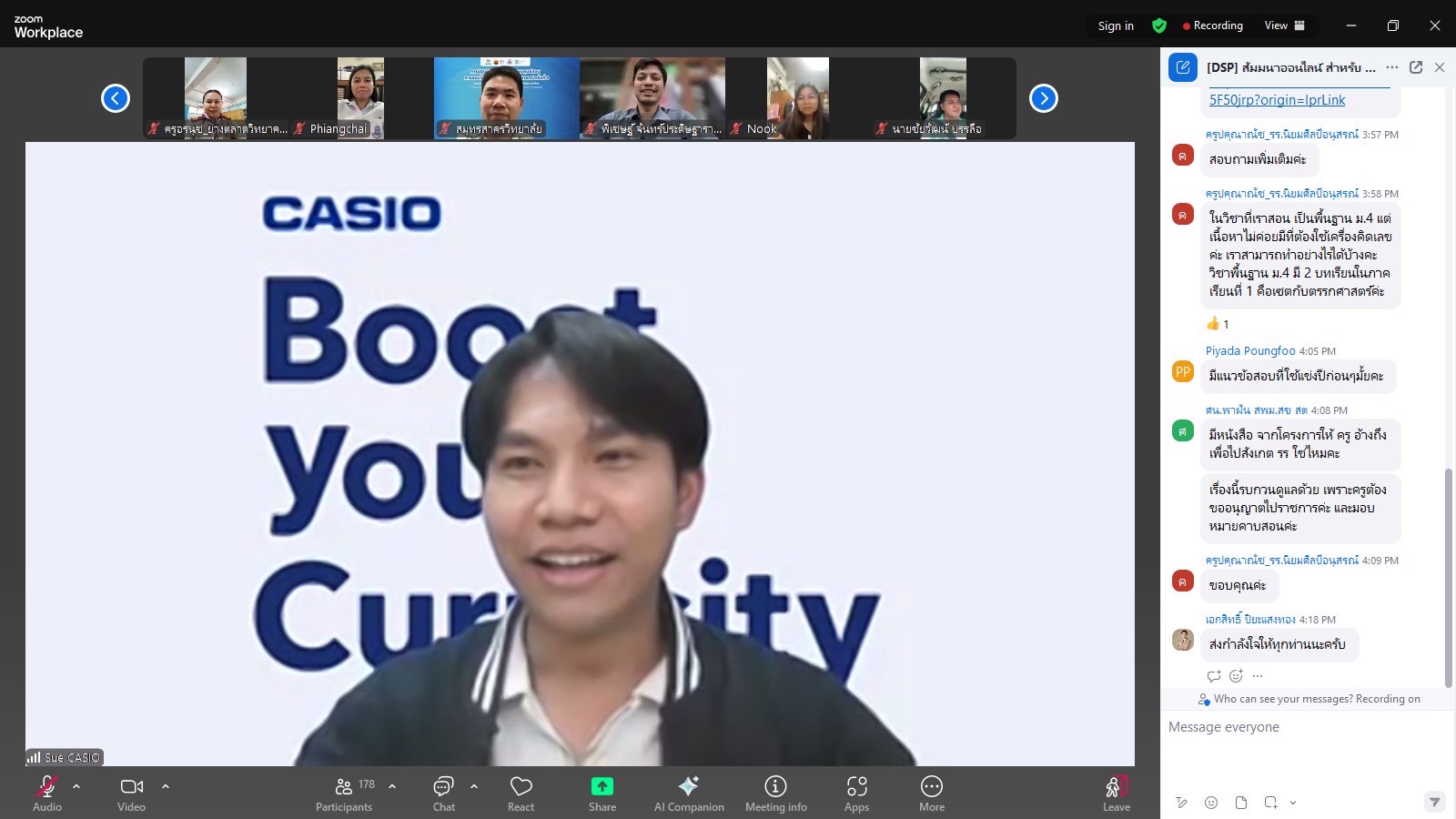Open emoji picker in chat input
Screen dimensions: 1456x819
pyautogui.click(x=1211, y=803)
